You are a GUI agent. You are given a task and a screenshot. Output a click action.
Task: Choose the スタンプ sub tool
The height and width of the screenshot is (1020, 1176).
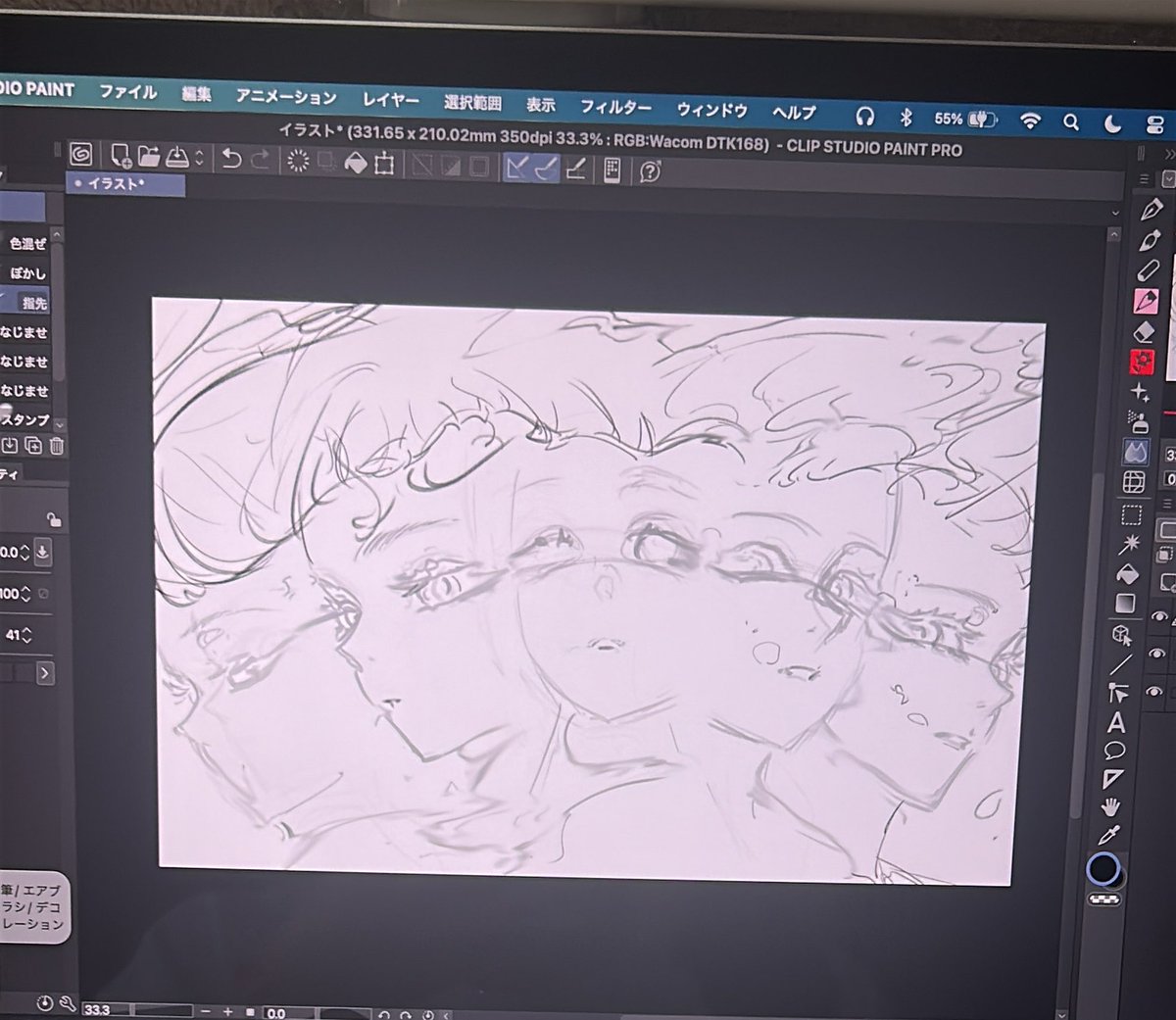24,419
